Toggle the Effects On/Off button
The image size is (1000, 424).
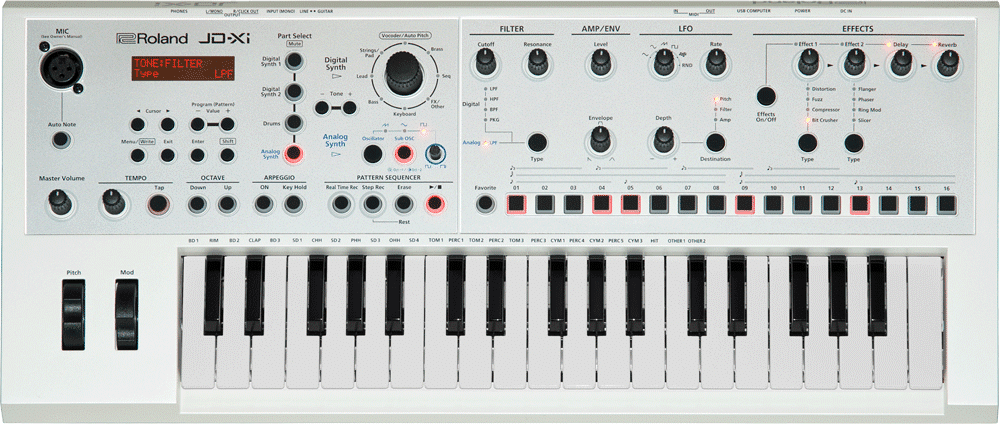(x=767, y=96)
